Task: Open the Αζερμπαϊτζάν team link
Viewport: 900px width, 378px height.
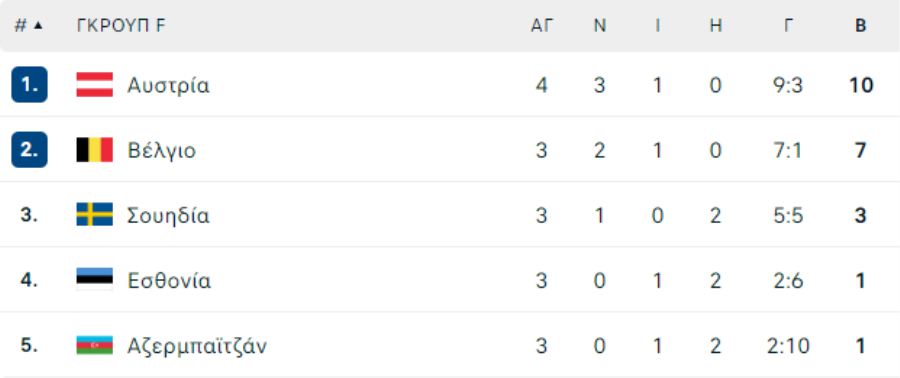Action: pos(197,346)
